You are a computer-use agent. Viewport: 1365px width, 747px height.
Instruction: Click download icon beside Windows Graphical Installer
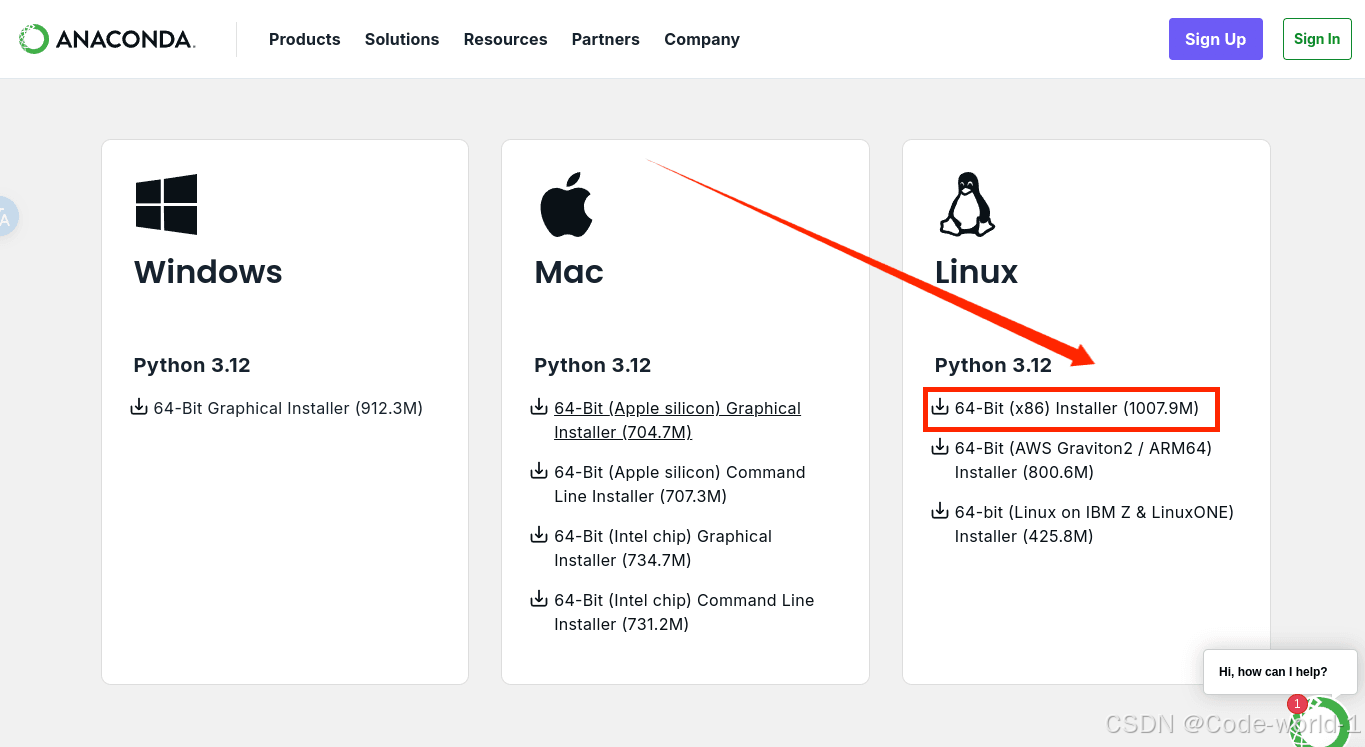click(x=139, y=407)
